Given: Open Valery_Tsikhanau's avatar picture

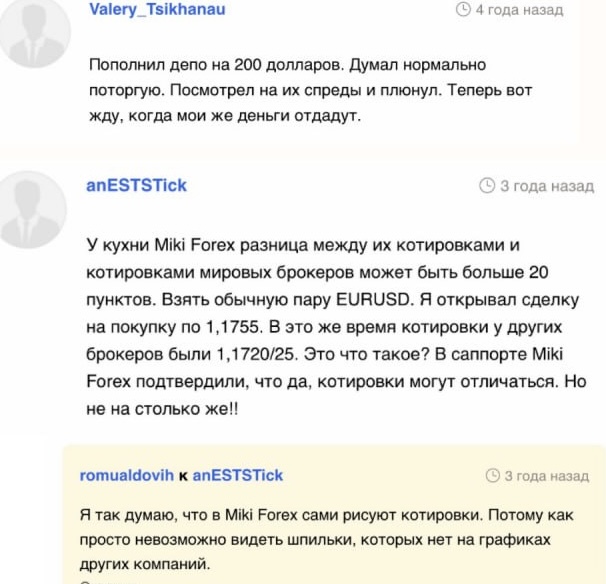Looking at the screenshot, I should coord(33,31).
